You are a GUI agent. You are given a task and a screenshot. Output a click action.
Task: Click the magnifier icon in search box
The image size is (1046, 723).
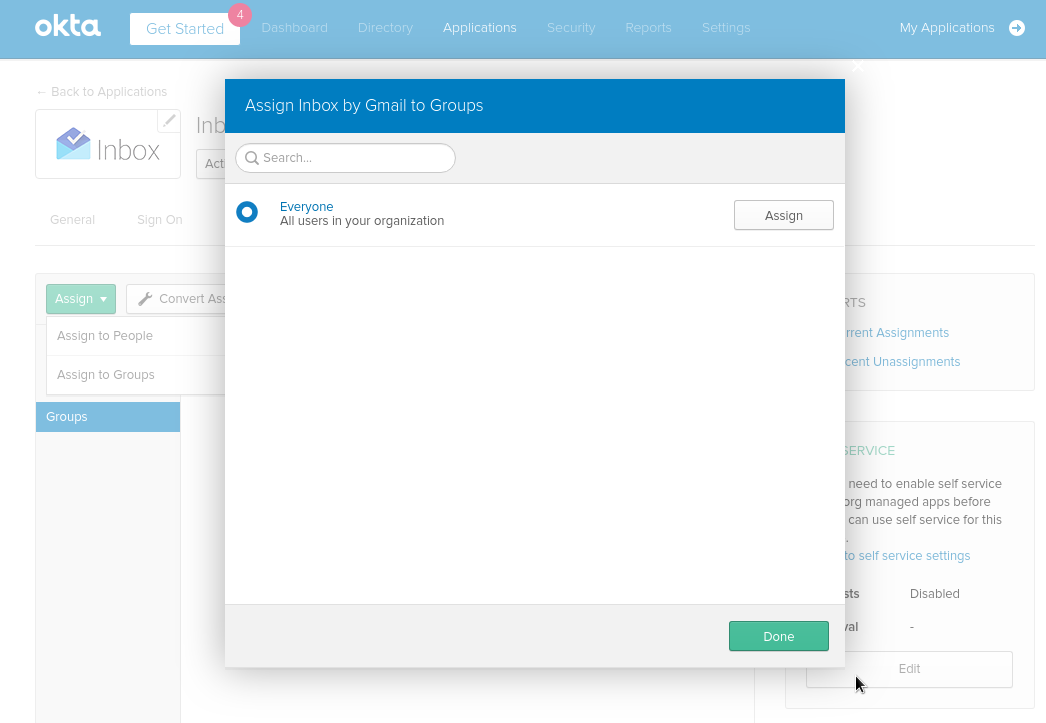pyautogui.click(x=251, y=158)
